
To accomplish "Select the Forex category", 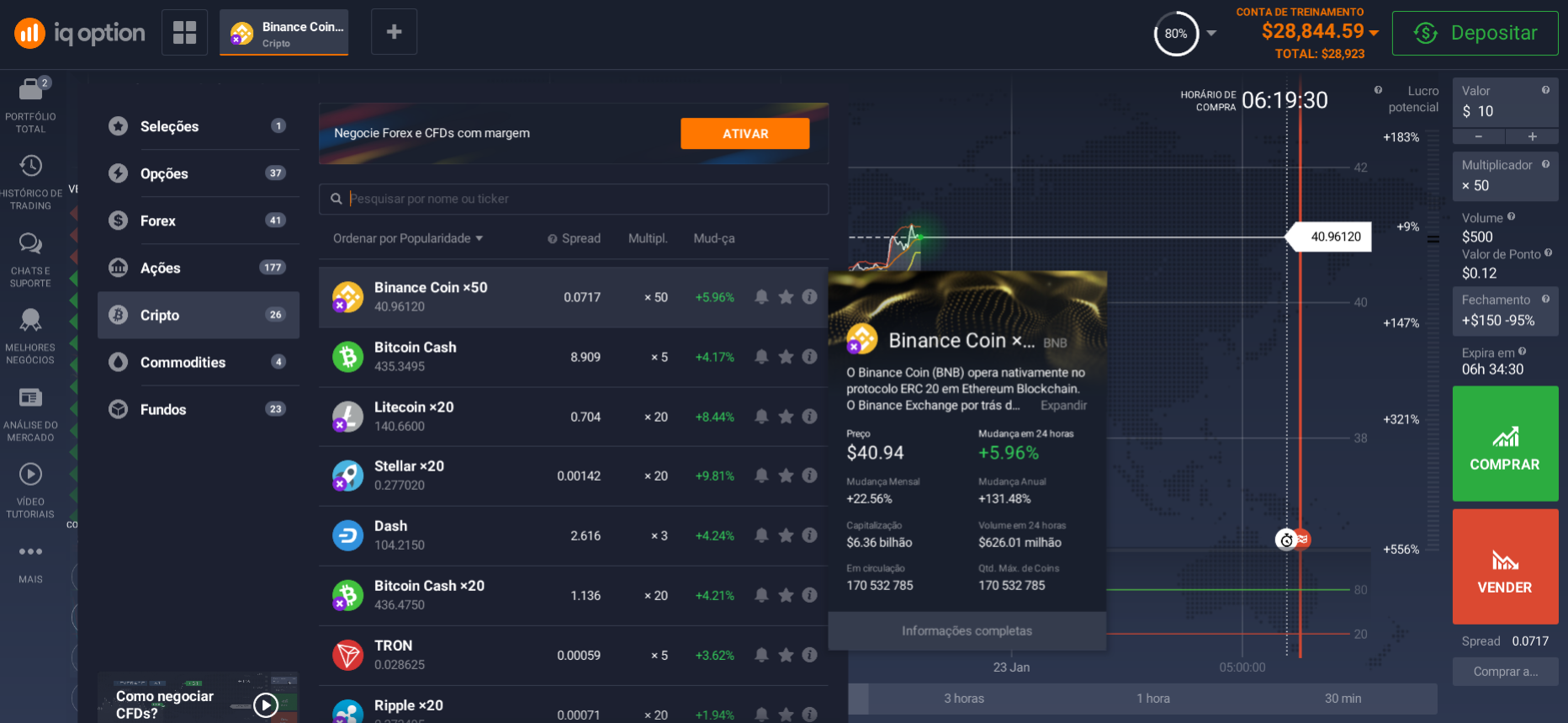I will pyautogui.click(x=199, y=221).
